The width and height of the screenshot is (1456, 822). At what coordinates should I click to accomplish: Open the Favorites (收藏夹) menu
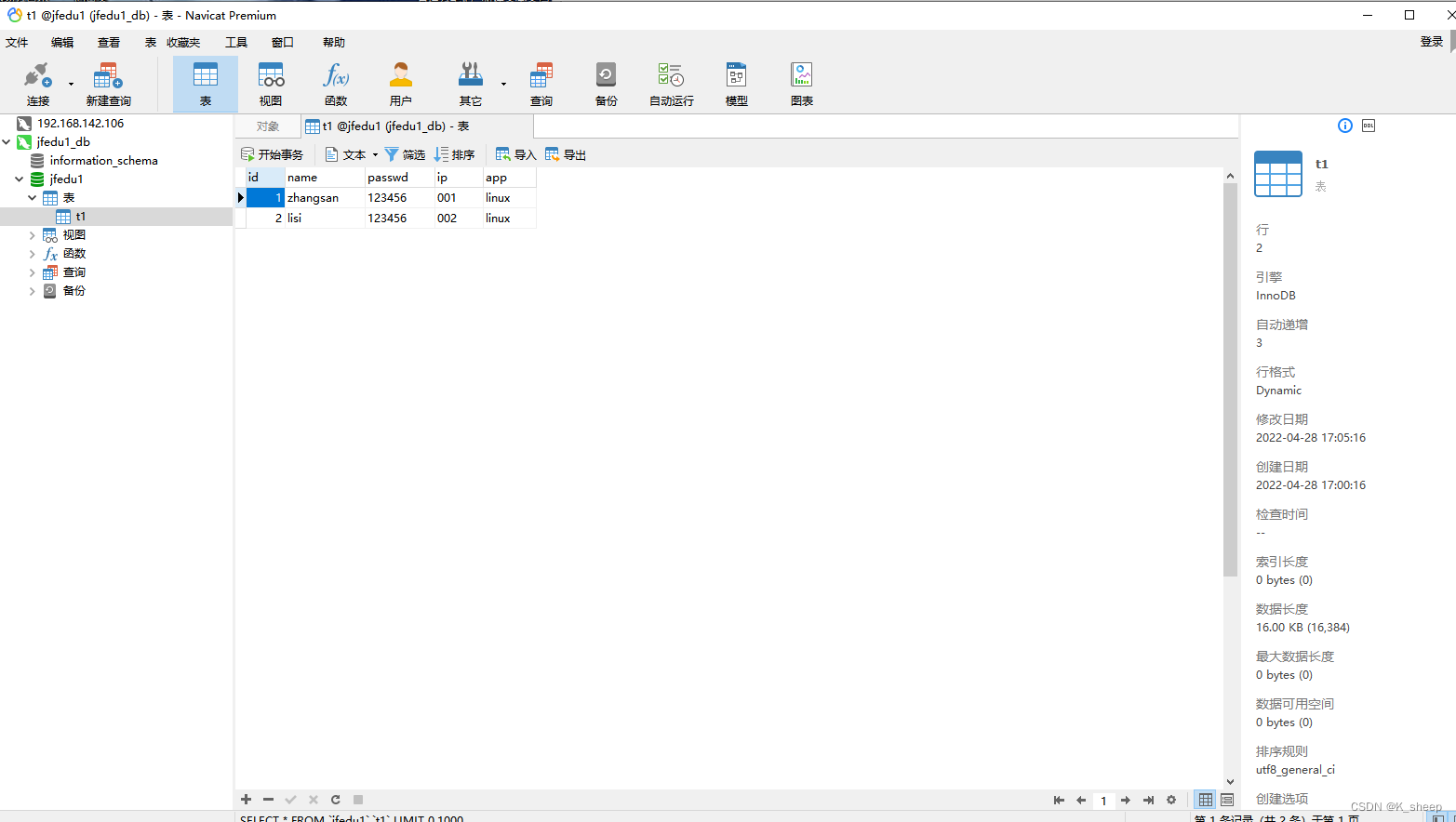(183, 43)
